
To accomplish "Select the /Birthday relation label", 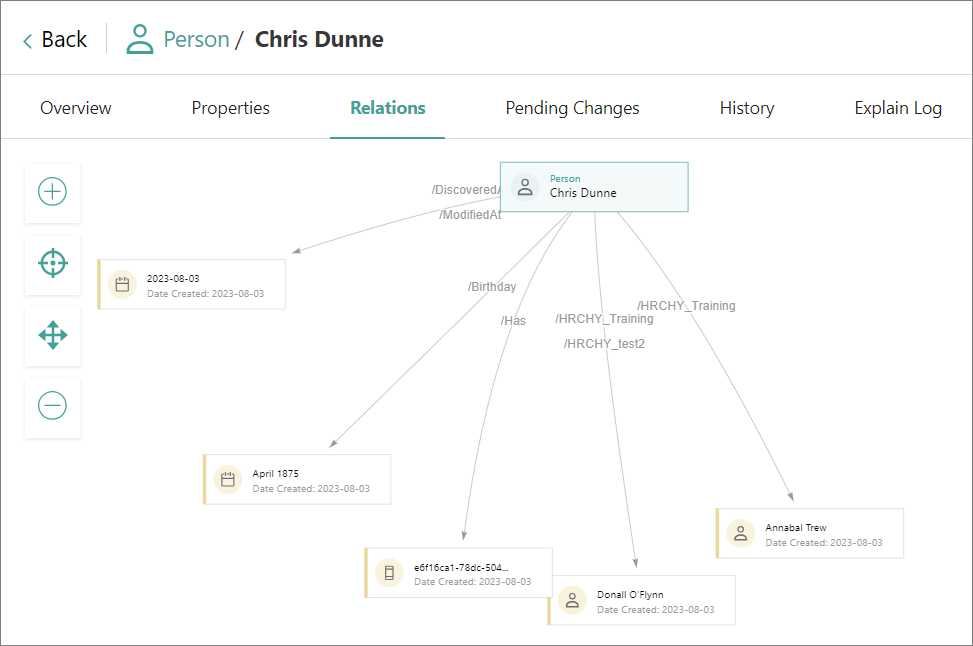I will click(492, 287).
